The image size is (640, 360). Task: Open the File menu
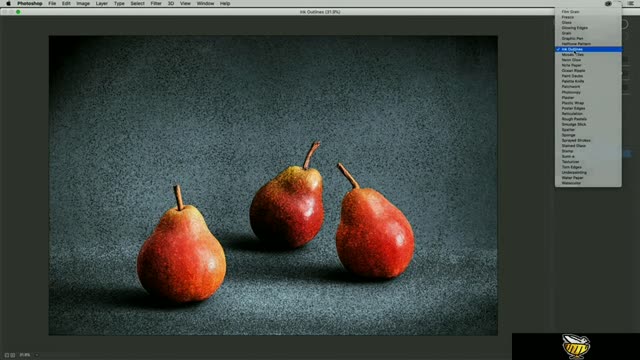[x=52, y=3]
